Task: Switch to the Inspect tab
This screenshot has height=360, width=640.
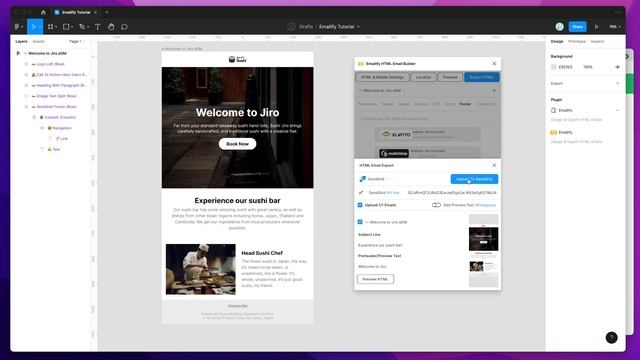Action: pos(597,42)
